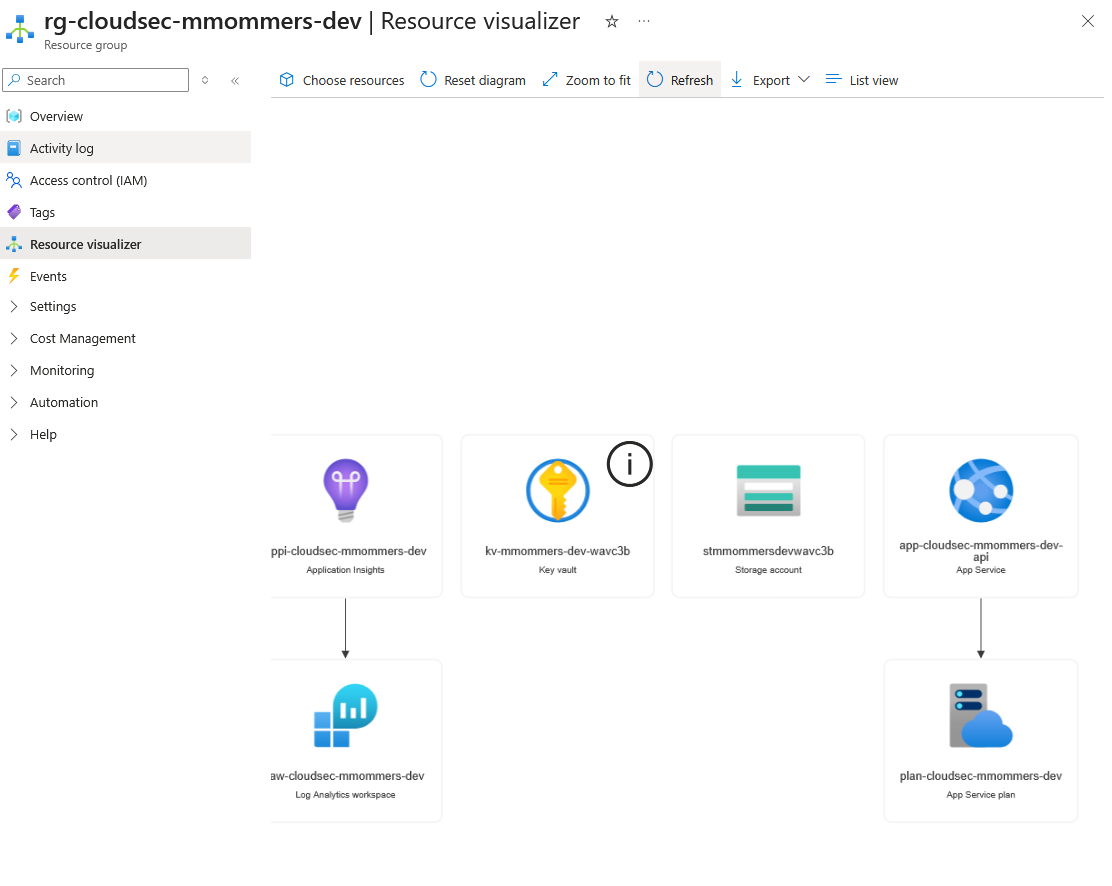The width and height of the screenshot is (1112, 886).
Task: Favorite this page with the star icon
Action: tap(611, 22)
